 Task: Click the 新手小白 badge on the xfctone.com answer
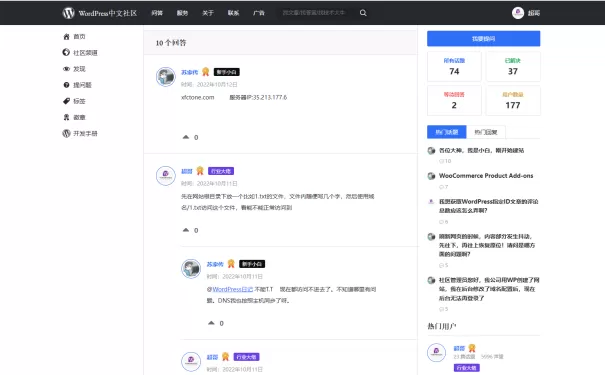(226, 72)
